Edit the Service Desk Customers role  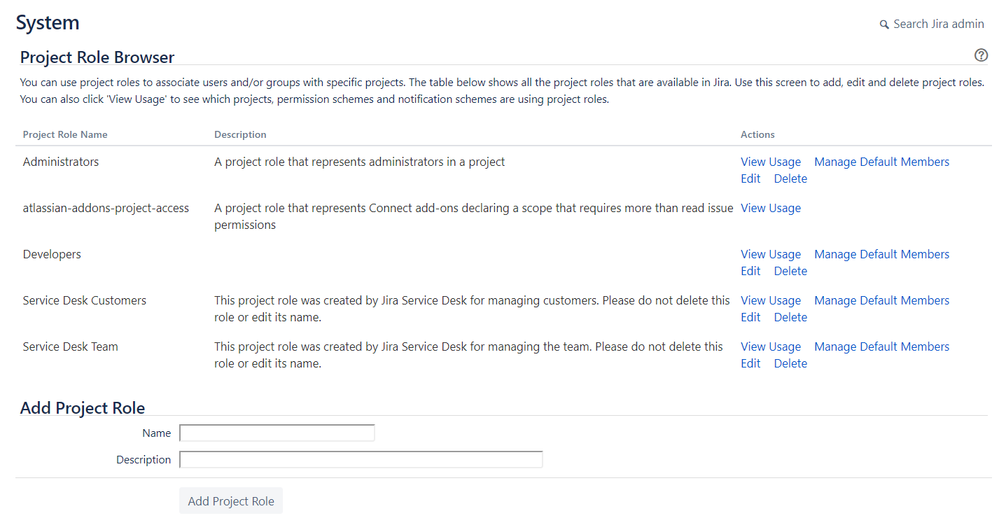click(751, 317)
